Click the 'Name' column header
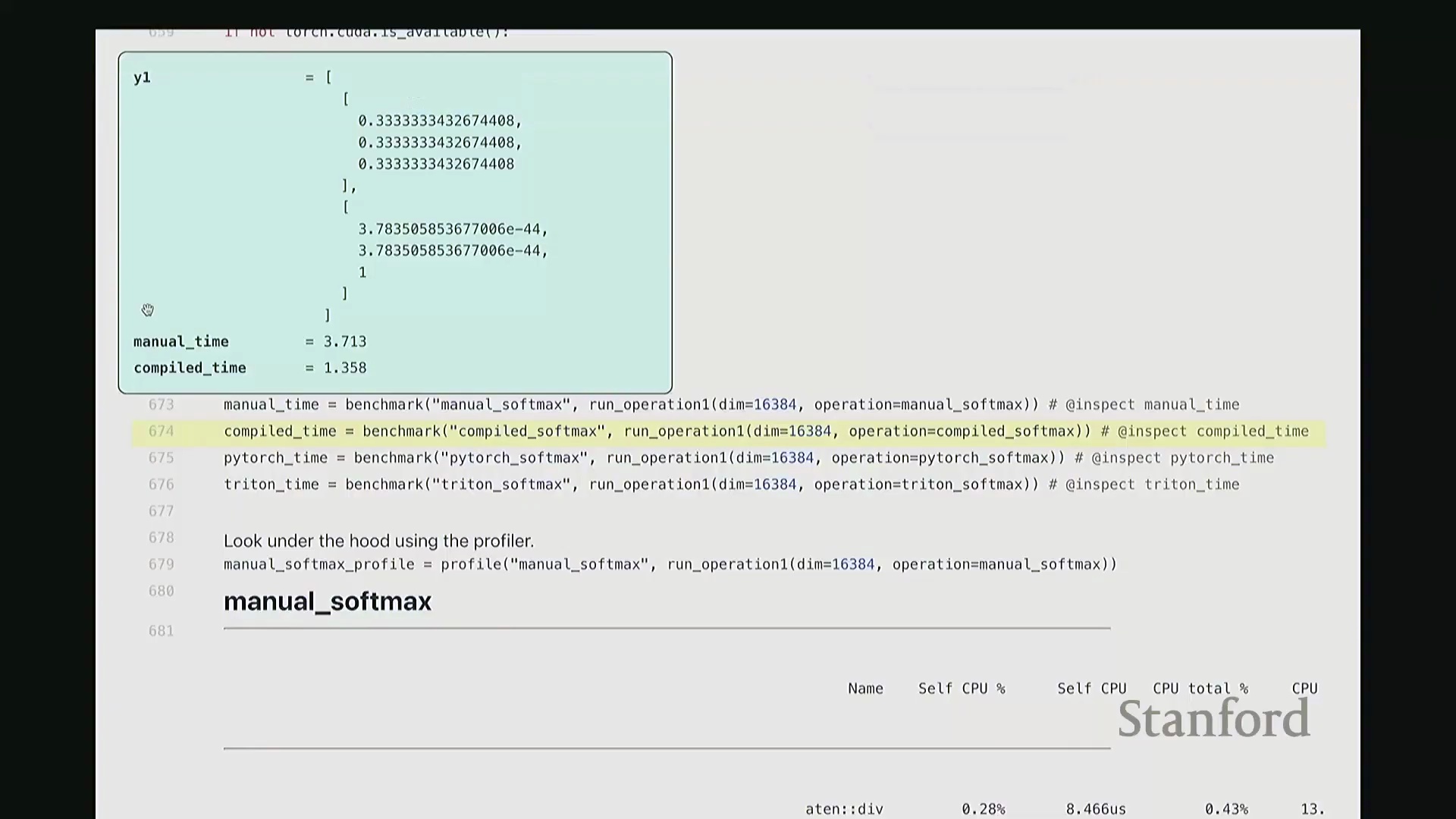 865,689
